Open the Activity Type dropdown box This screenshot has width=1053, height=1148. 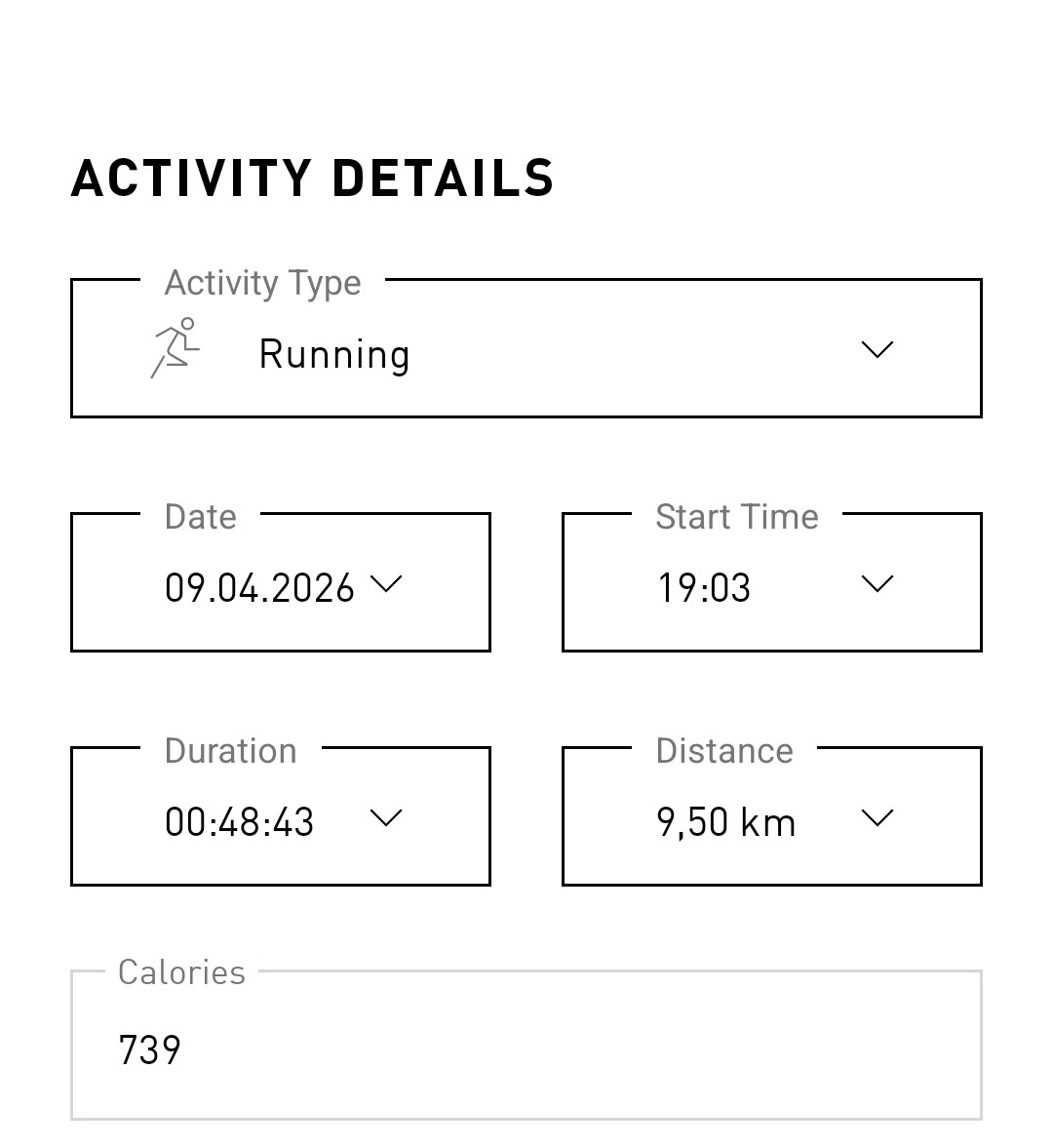click(526, 348)
